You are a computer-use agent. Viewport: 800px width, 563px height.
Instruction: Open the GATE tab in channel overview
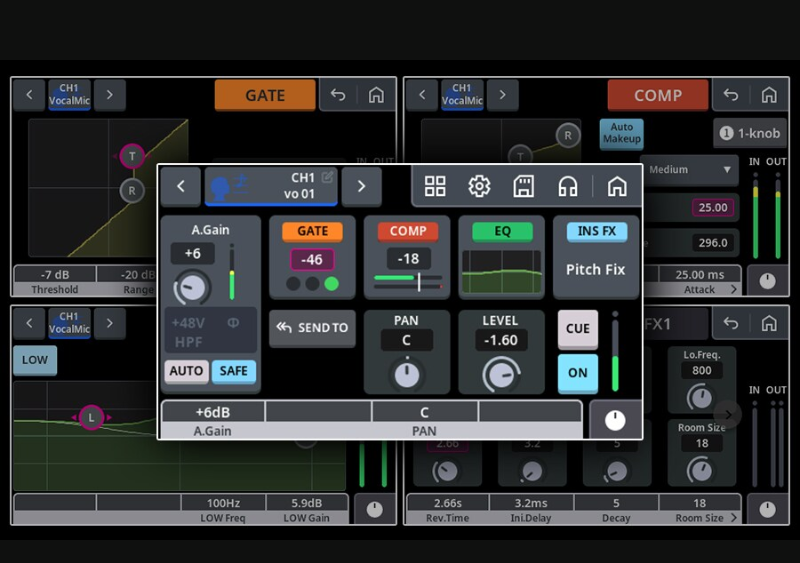point(312,231)
